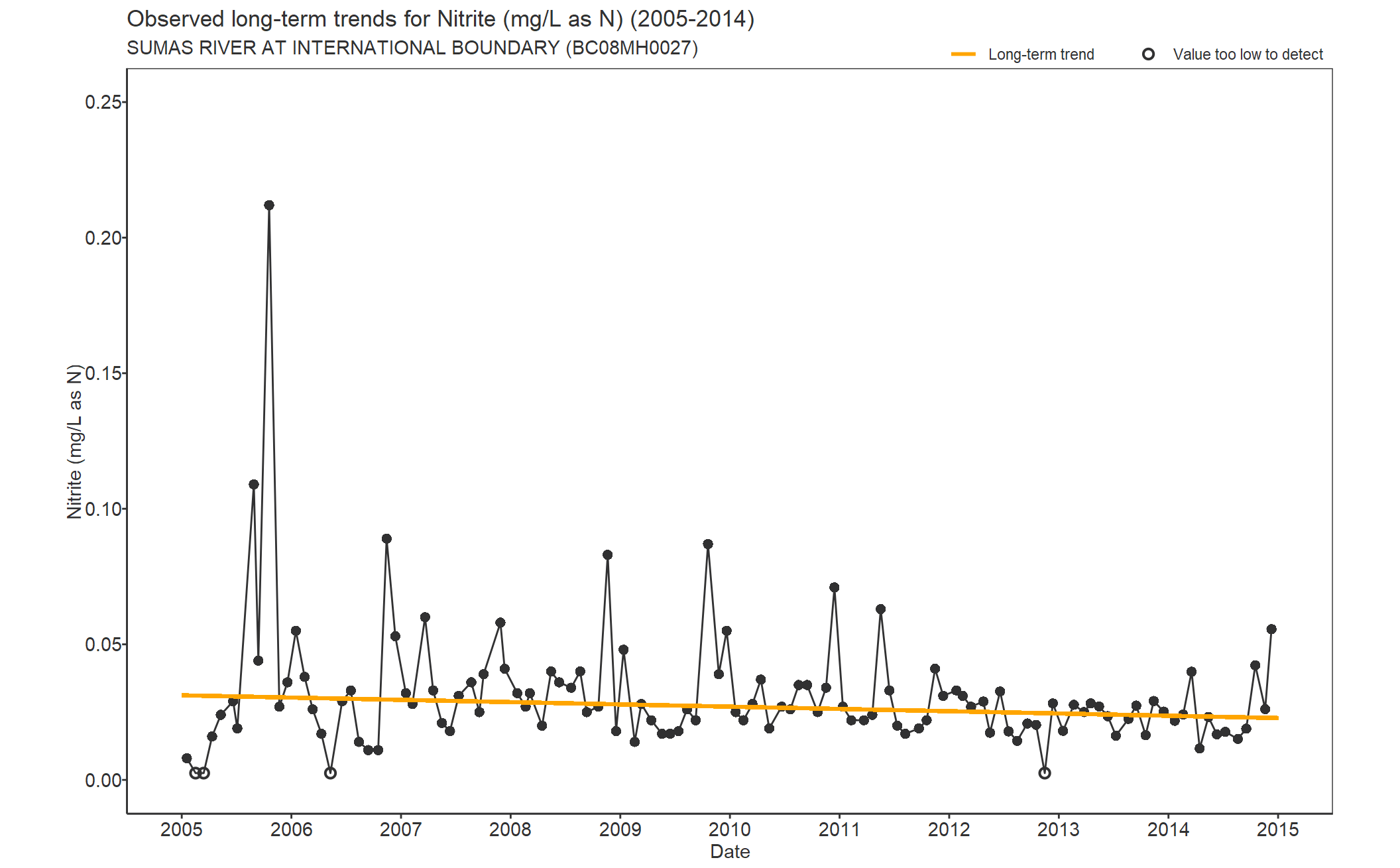Click the non-detect open circle in mid-2006
Viewport: 1400px width, 868px height.
coord(330,773)
